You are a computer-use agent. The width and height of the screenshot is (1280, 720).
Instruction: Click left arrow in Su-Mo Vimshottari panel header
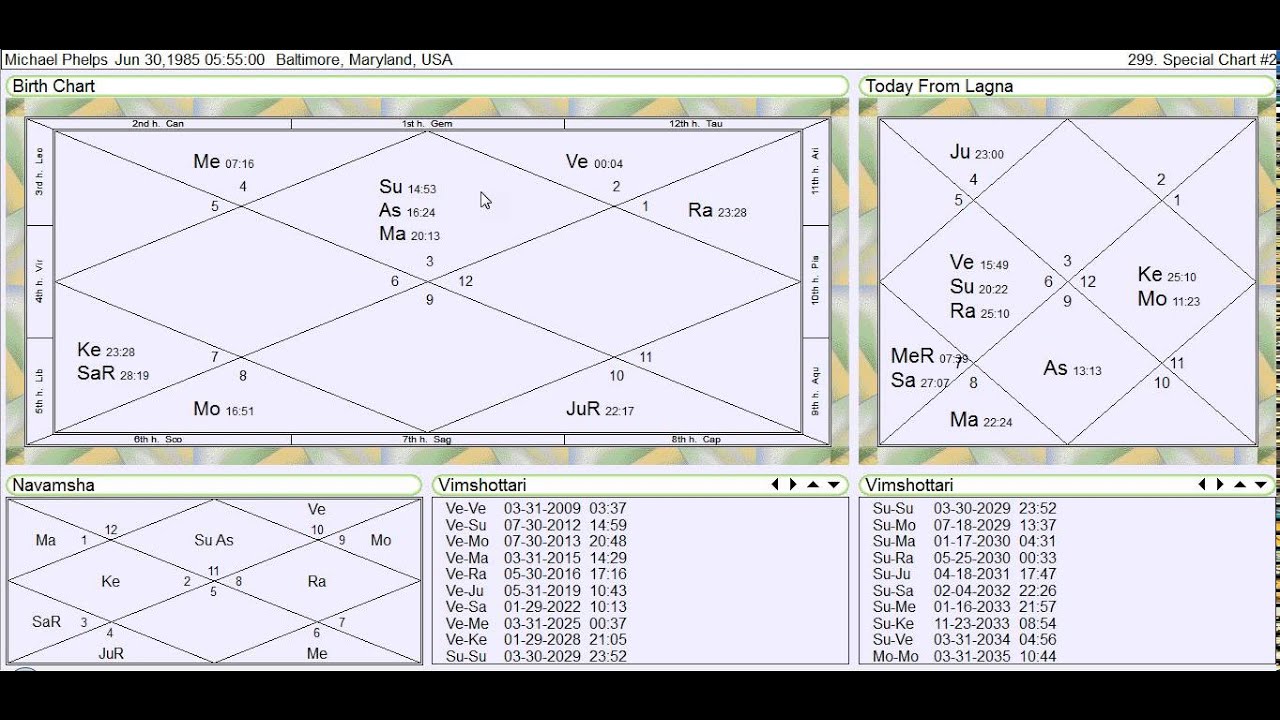coord(1202,485)
